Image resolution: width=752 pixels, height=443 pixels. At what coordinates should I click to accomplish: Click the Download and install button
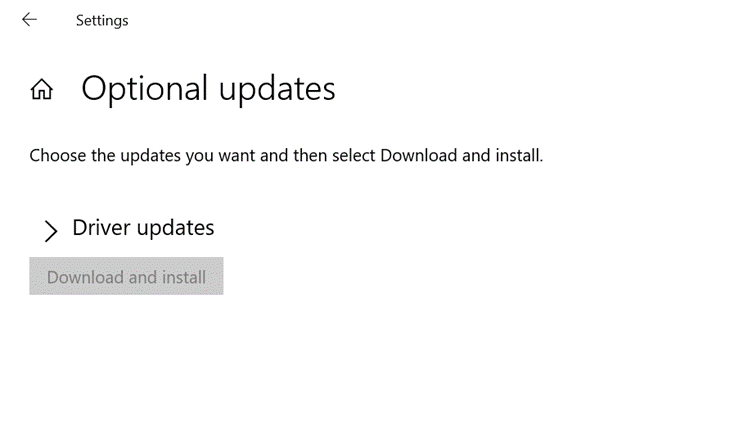pyautogui.click(x=126, y=277)
